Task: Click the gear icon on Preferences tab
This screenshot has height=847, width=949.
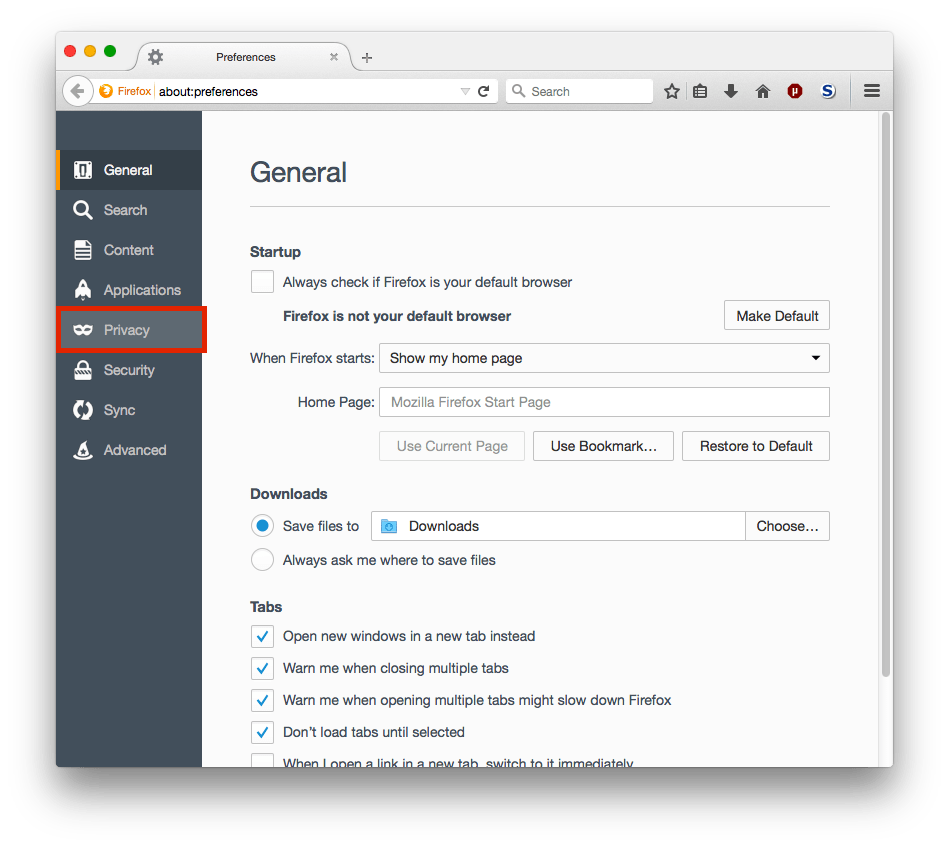Action: [x=156, y=57]
